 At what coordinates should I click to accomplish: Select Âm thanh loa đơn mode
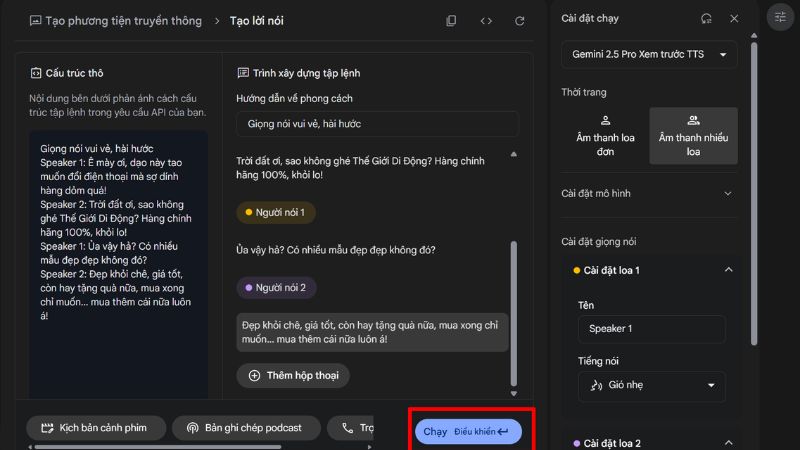click(x=605, y=136)
